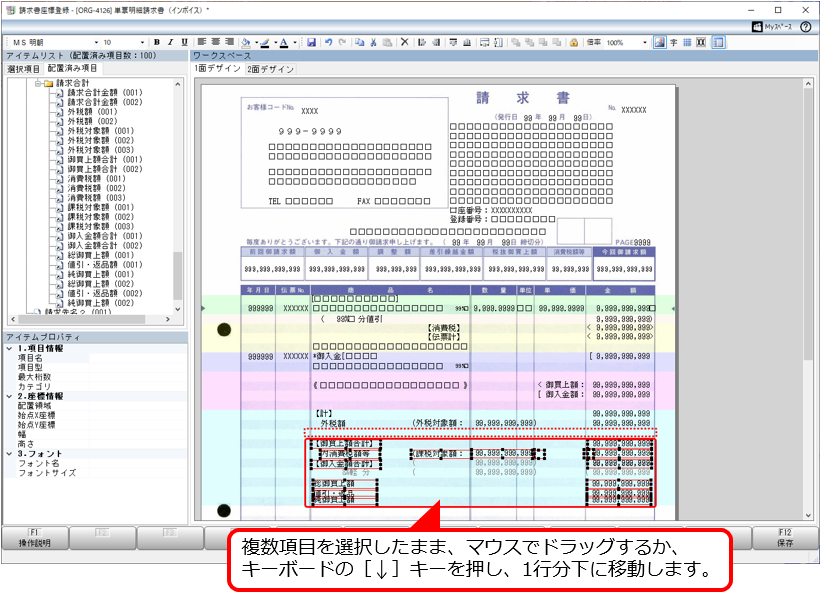
Task: Click the F12 保存 button
Action: [x=785, y=538]
